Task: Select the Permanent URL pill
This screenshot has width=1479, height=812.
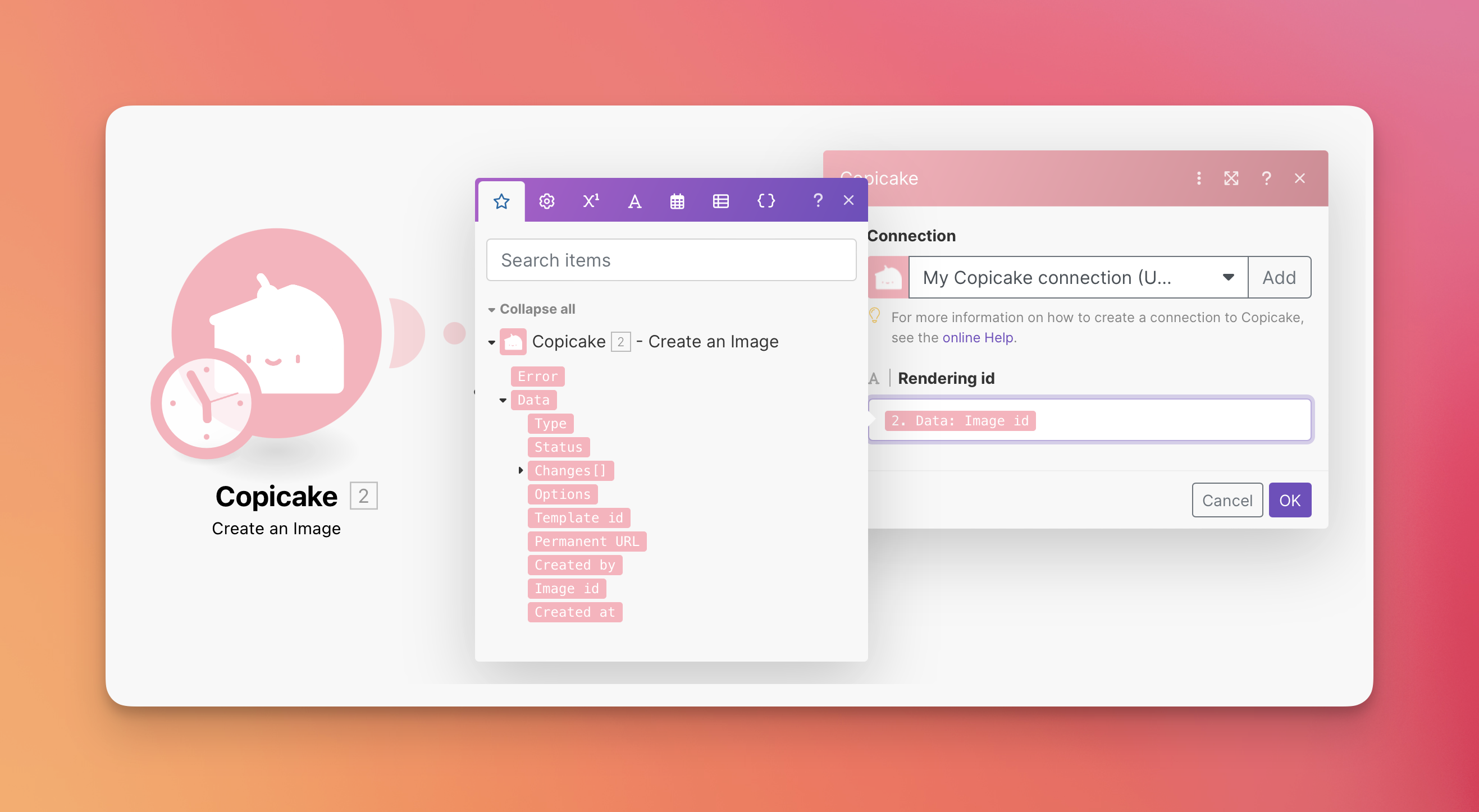Action: tap(587, 541)
